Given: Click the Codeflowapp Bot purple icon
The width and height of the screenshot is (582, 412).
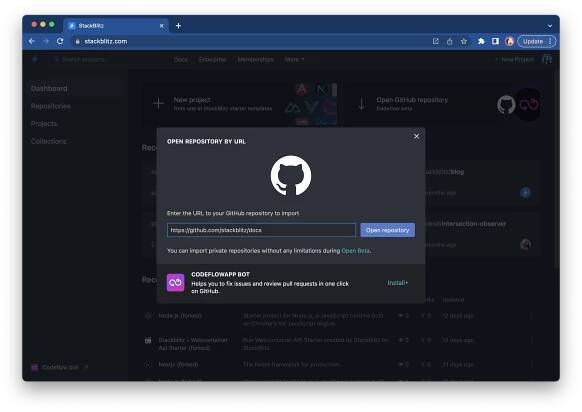Looking at the screenshot, I should (175, 283).
